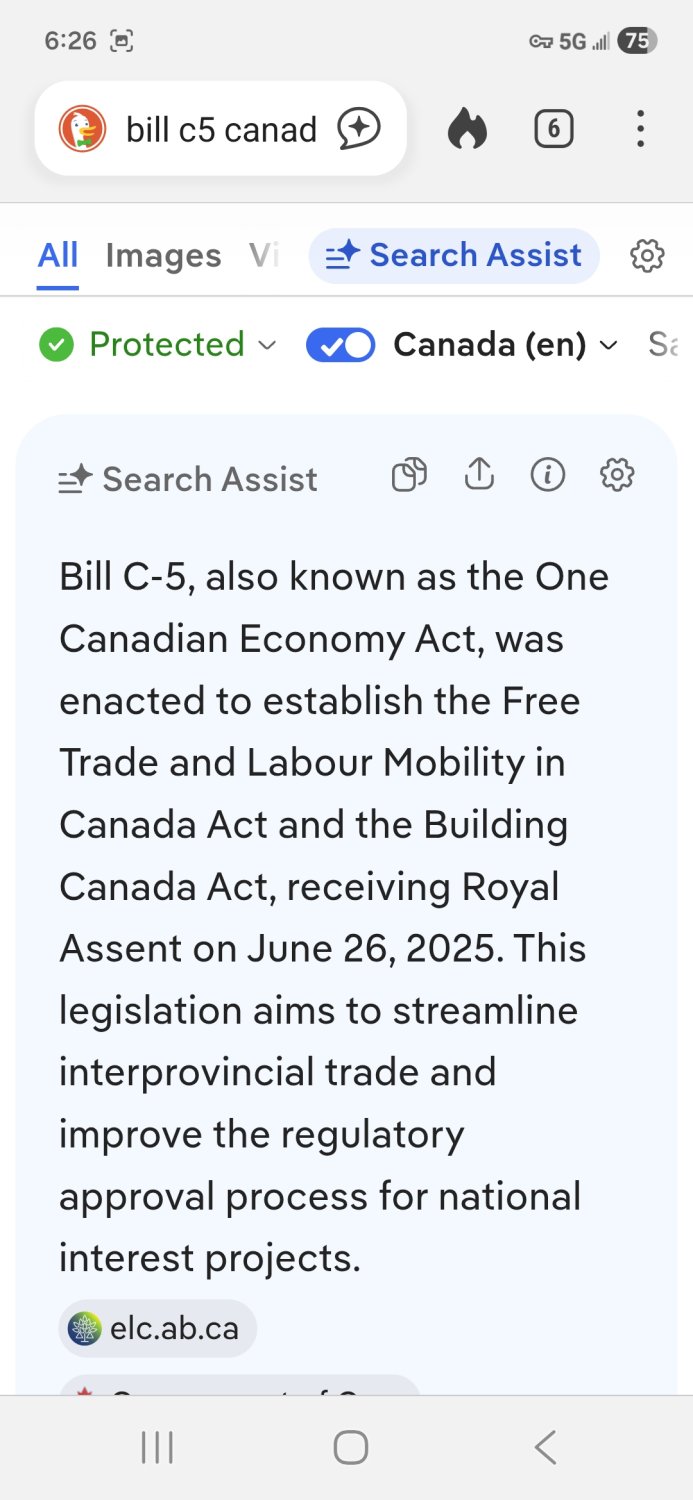Tap the Android home navigation button

(351, 1447)
